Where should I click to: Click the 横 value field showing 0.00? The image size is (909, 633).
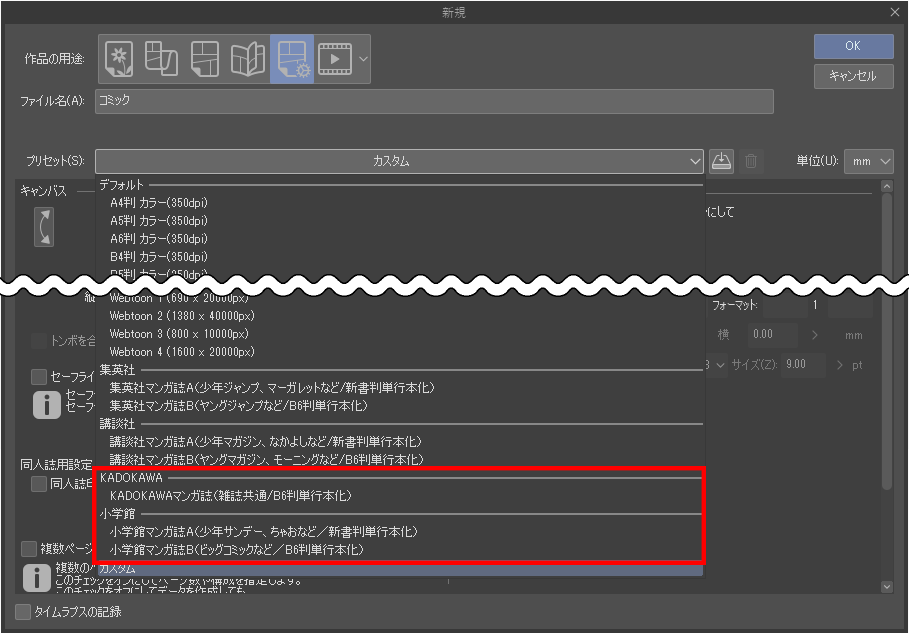click(x=773, y=334)
